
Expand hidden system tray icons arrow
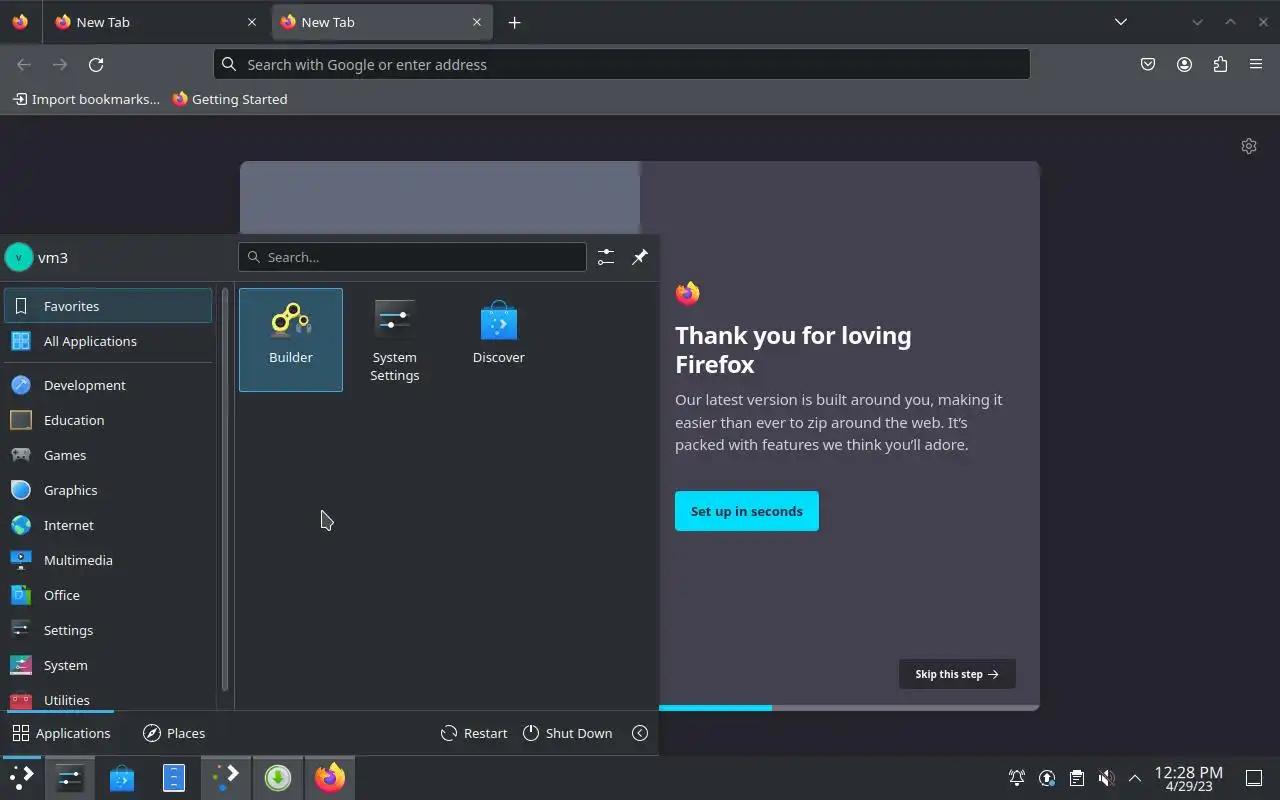point(1135,778)
